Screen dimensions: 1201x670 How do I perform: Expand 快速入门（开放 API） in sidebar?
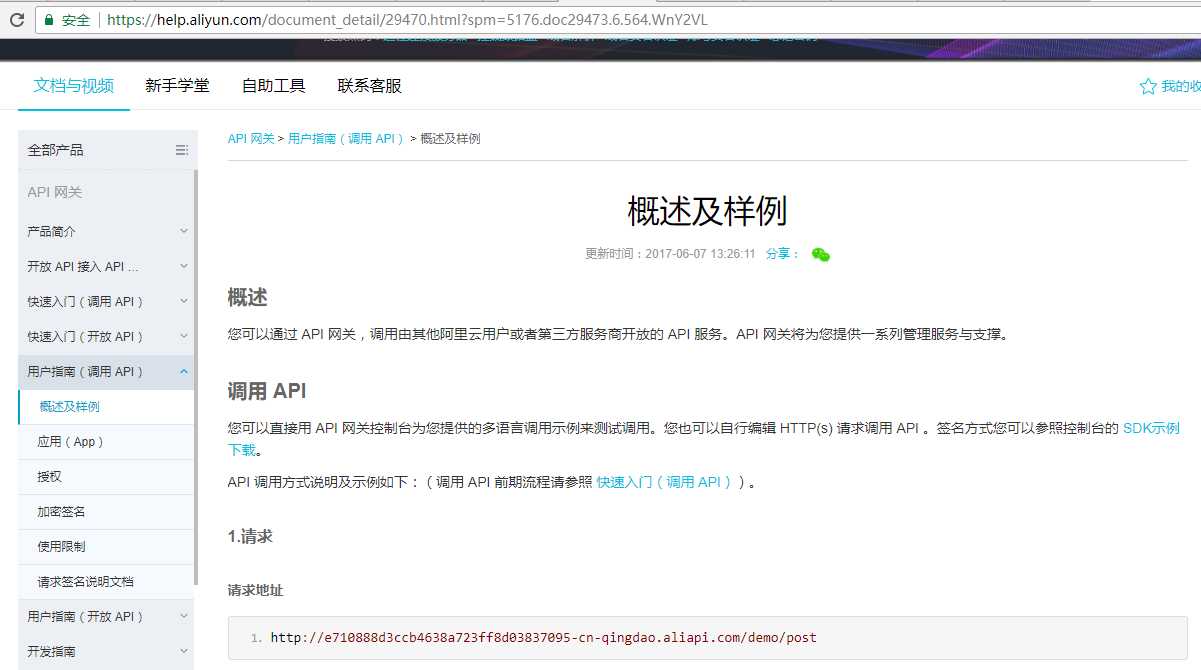[x=107, y=336]
